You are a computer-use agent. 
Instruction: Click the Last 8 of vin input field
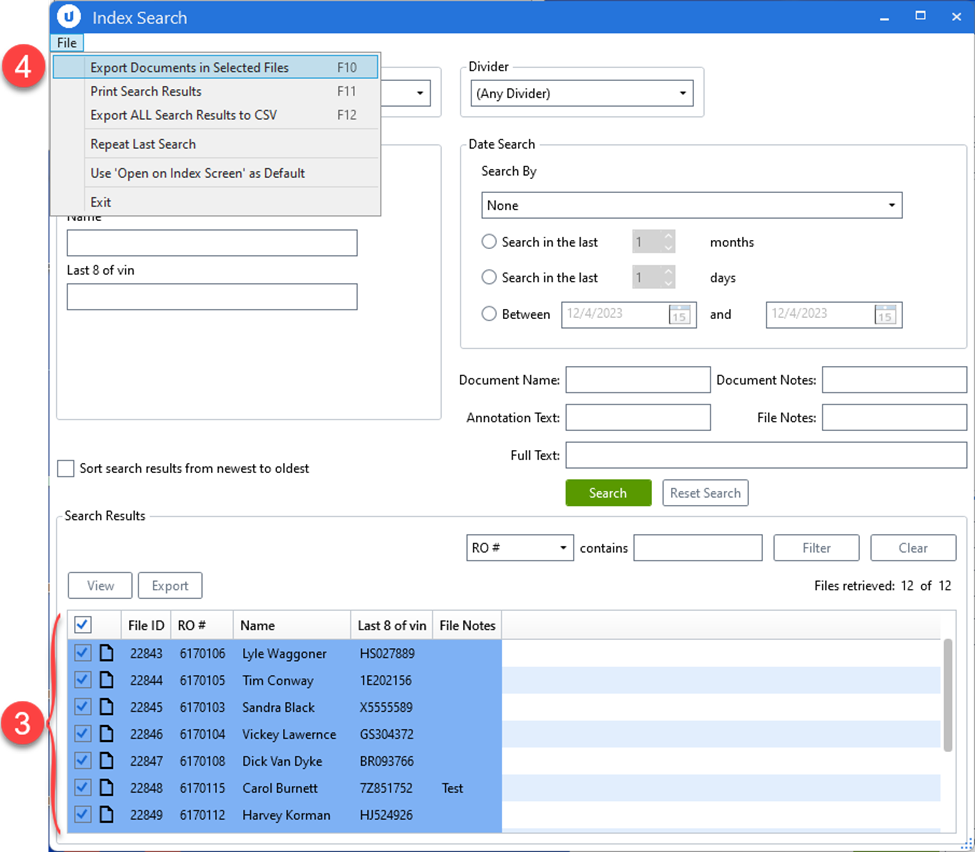212,297
